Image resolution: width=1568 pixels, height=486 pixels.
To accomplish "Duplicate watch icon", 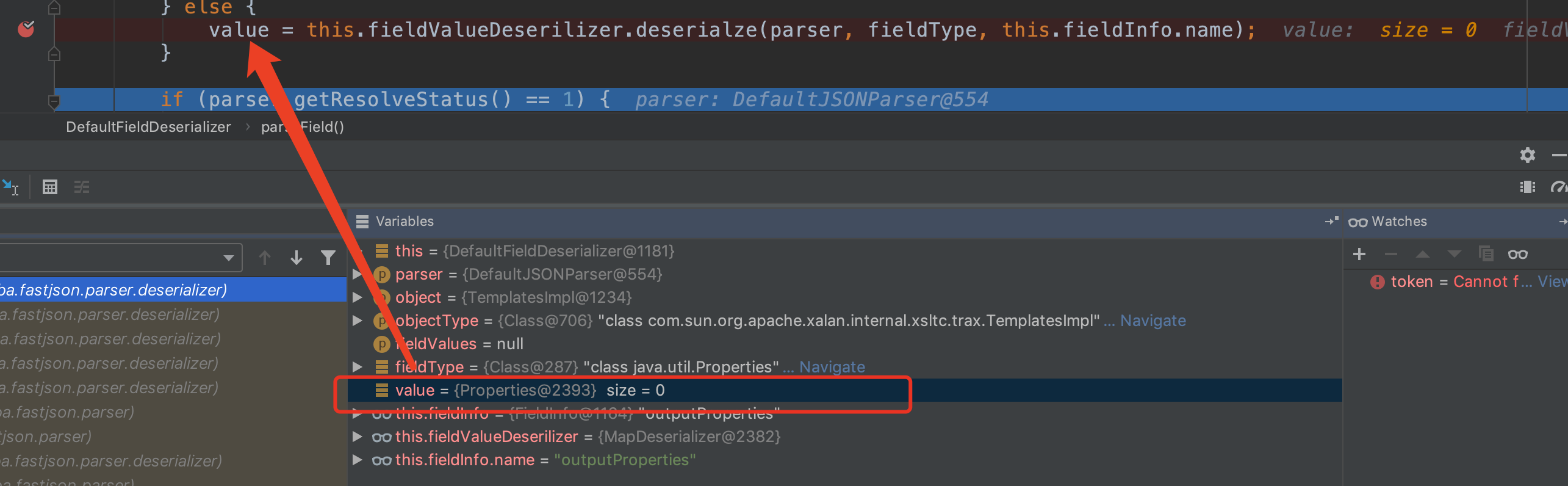I will pos(1486,253).
